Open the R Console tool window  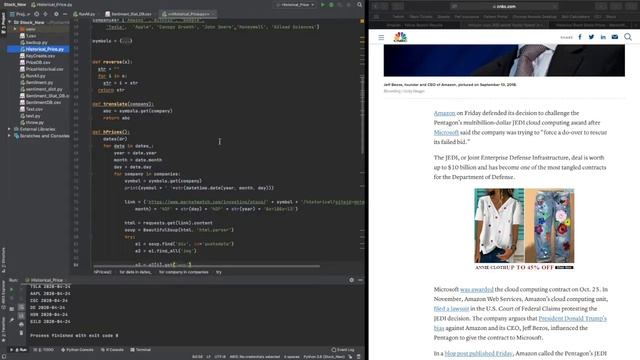(x=112, y=350)
